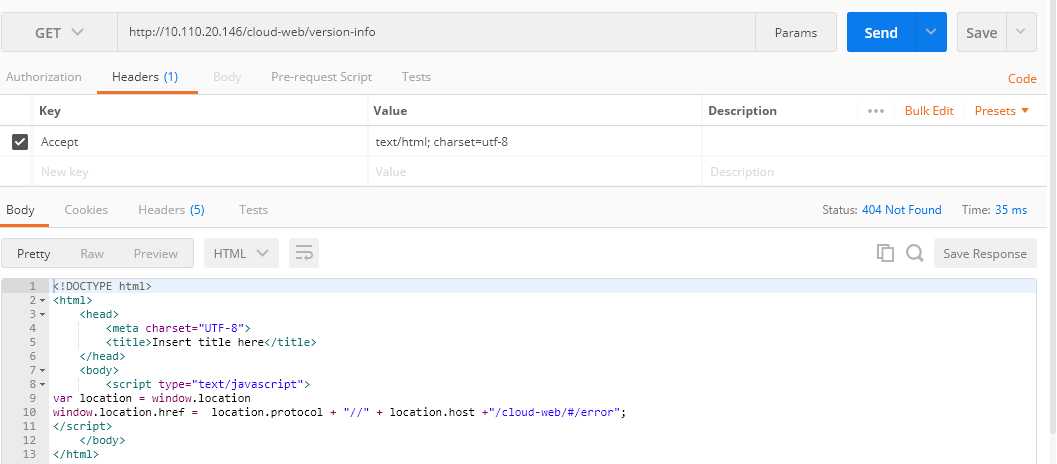Click the meta charset="UTF-8" line
This screenshot has width=1057, height=464.
click(178, 328)
